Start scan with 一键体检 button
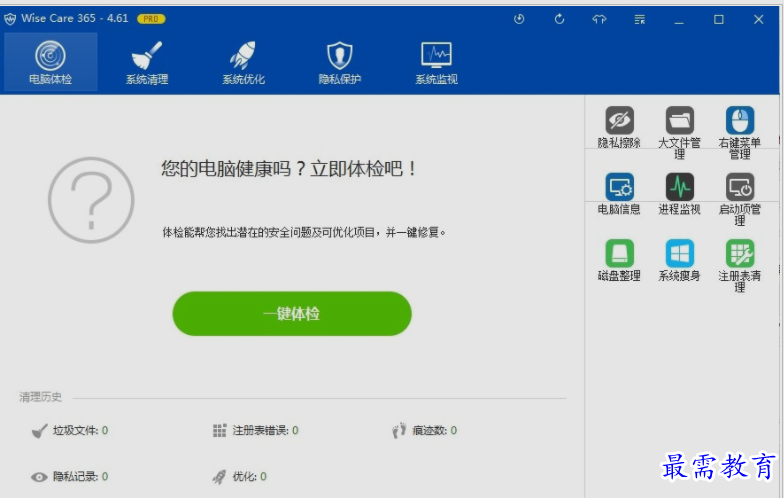784x498 pixels. 292,314
